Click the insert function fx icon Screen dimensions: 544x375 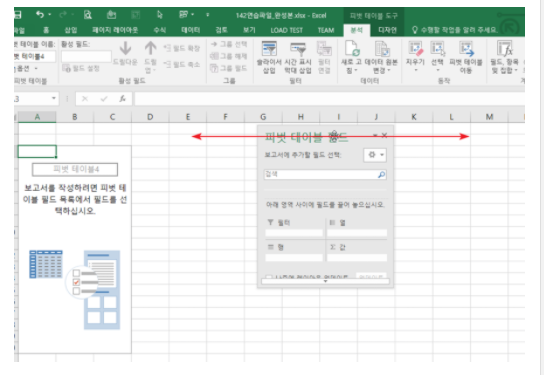coord(122,99)
